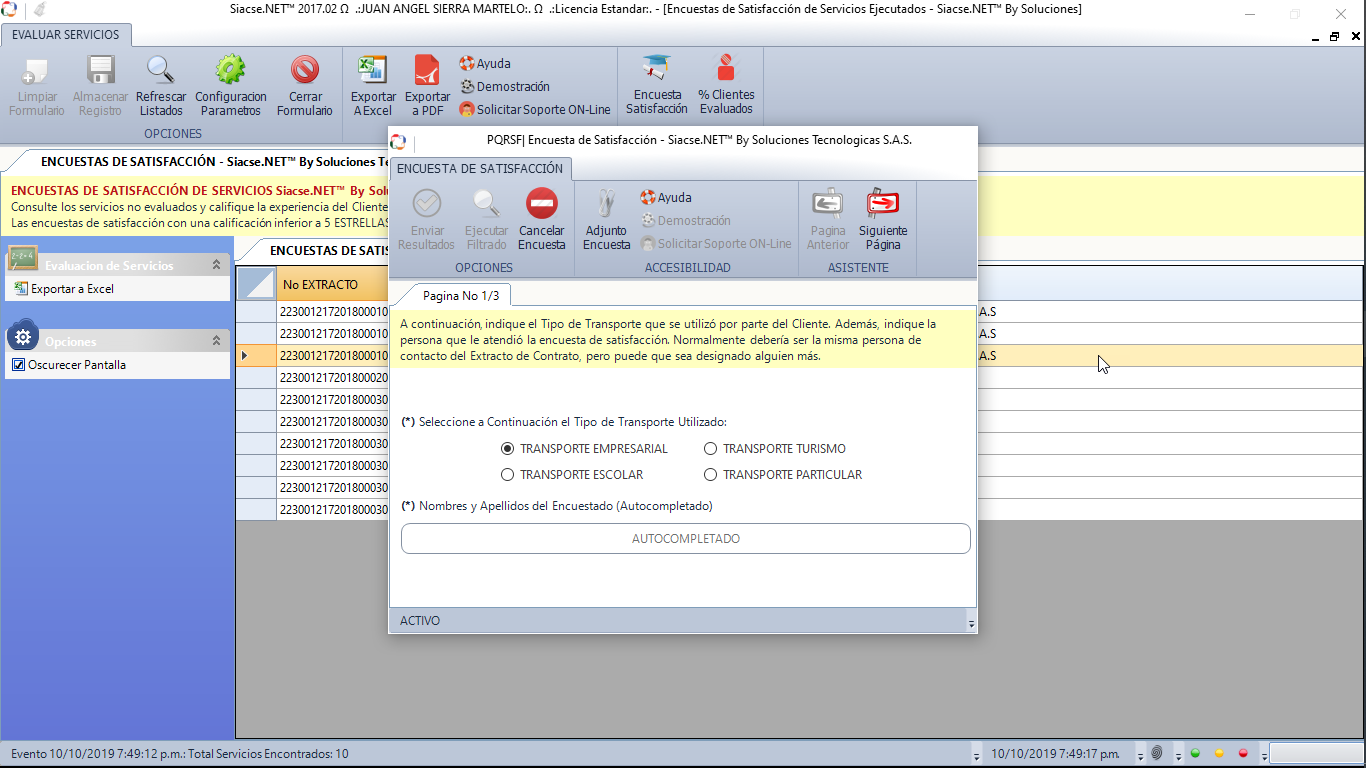Click inner restore button below title bar
Screen dimensions: 1366x768
(1334, 36)
